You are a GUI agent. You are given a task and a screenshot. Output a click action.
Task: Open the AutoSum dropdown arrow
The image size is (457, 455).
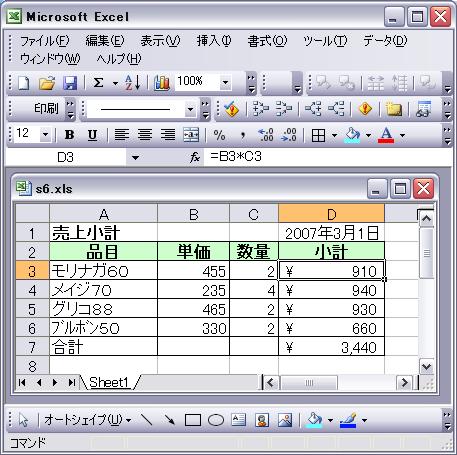pos(115,83)
